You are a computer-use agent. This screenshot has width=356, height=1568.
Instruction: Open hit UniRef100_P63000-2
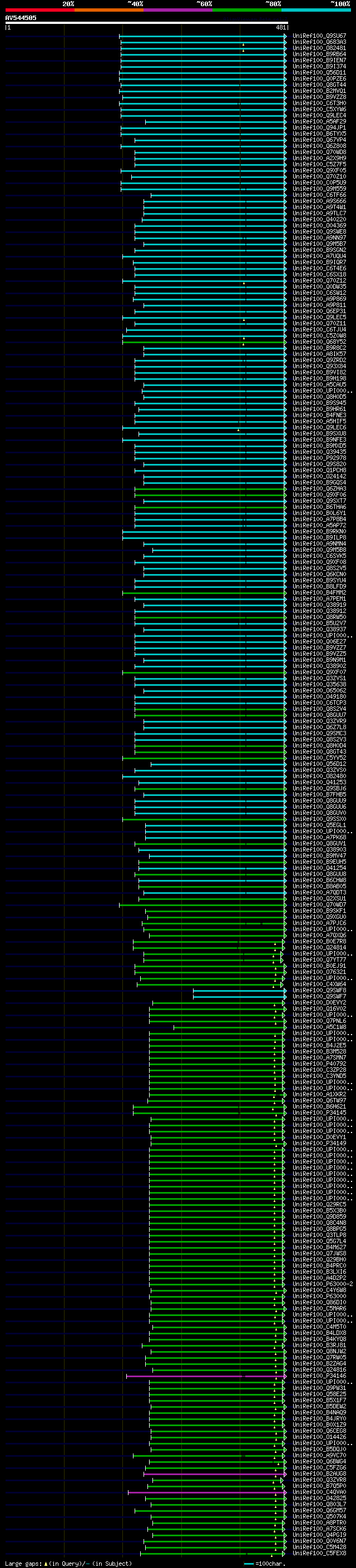[323, 1284]
